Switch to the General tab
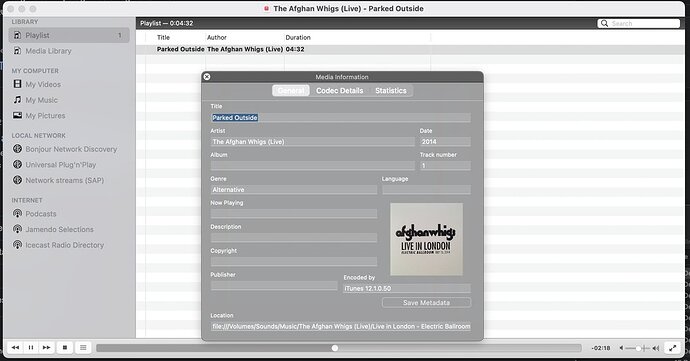 (291, 90)
